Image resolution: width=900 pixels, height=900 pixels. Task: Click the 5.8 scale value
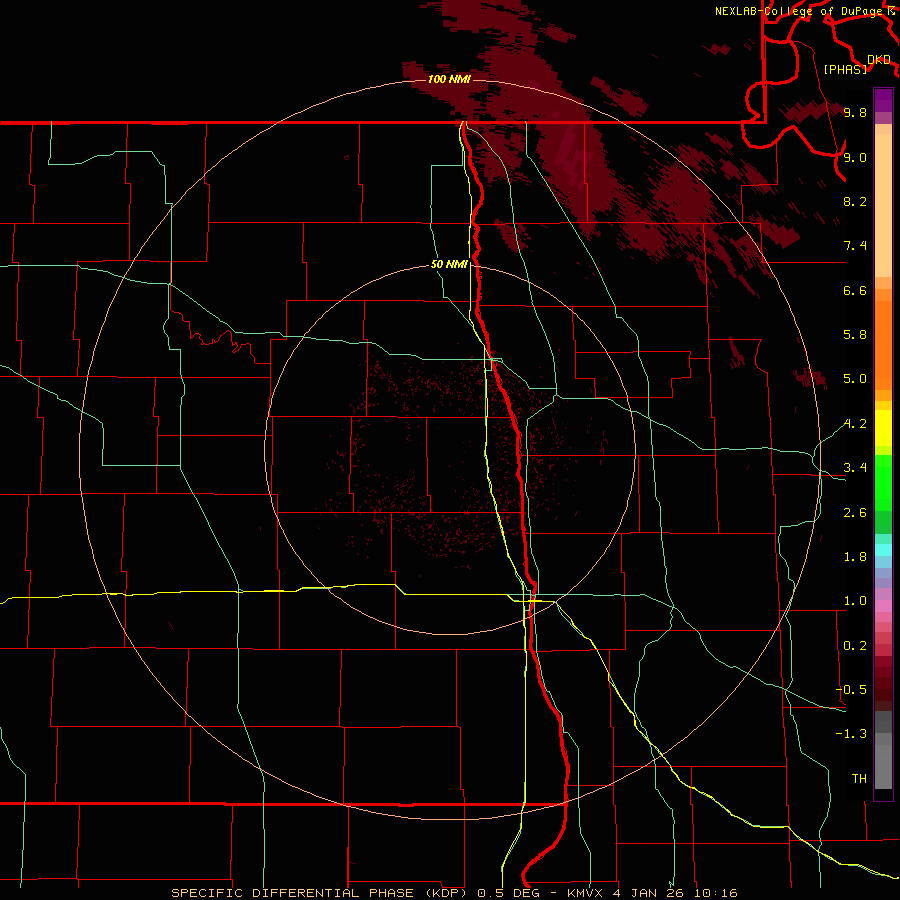tap(855, 335)
